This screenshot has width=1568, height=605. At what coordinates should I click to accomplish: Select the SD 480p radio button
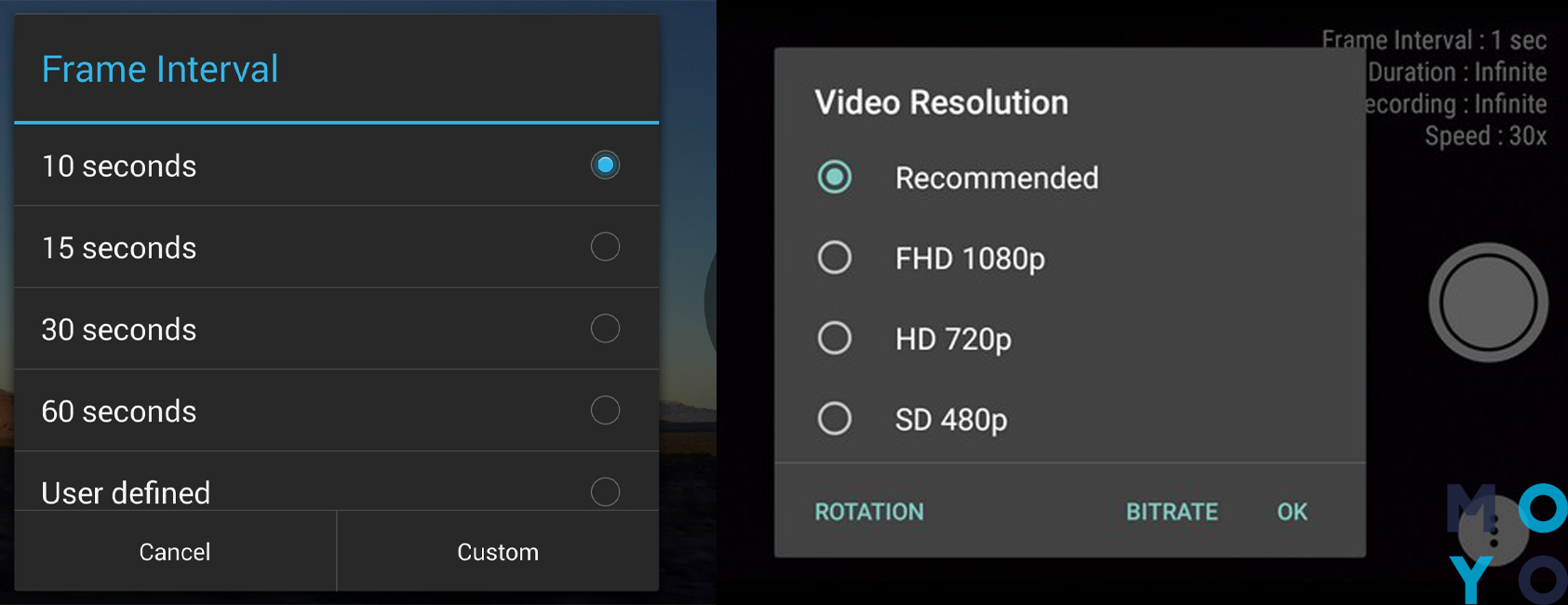(835, 419)
